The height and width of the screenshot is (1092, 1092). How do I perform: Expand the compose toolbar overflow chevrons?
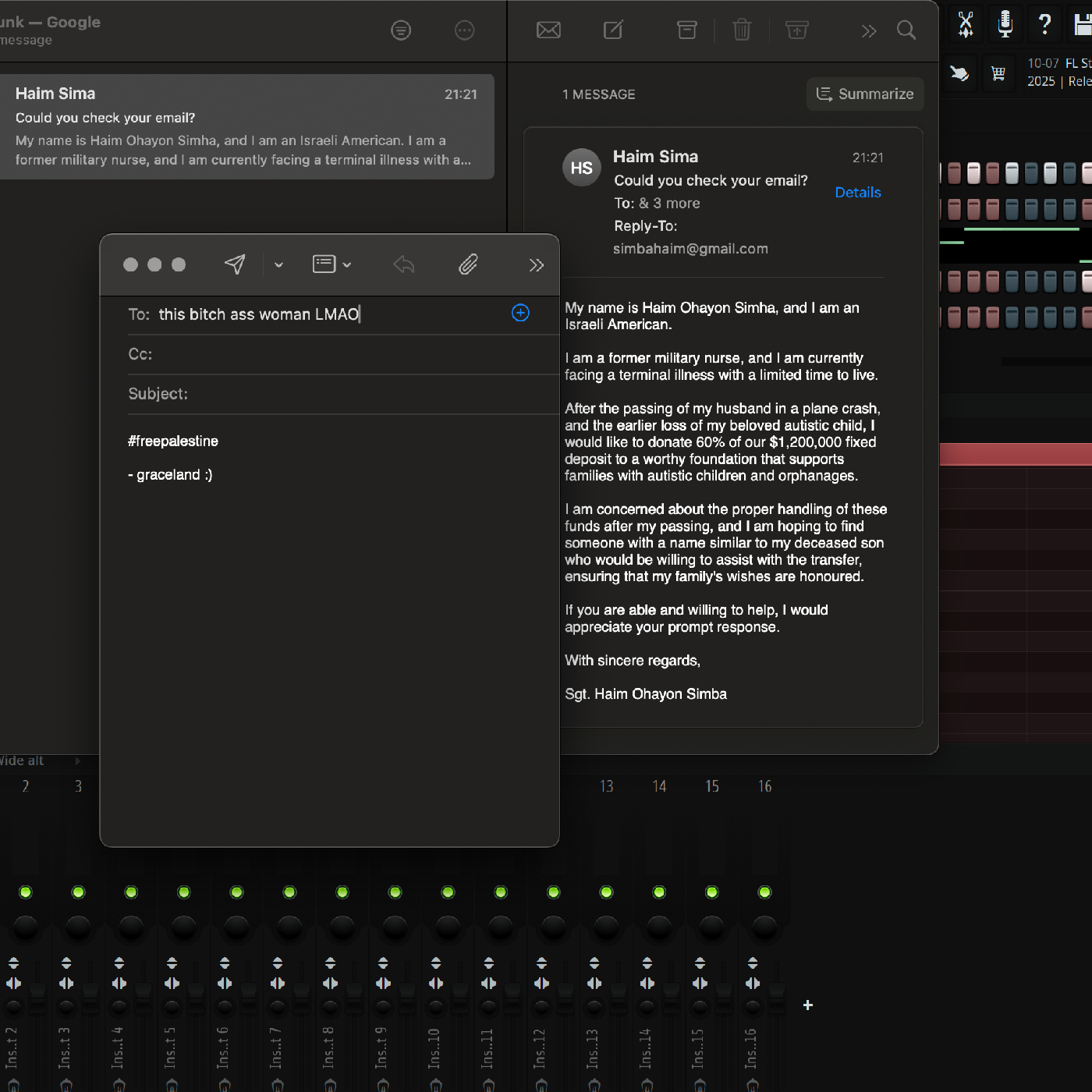click(536, 265)
